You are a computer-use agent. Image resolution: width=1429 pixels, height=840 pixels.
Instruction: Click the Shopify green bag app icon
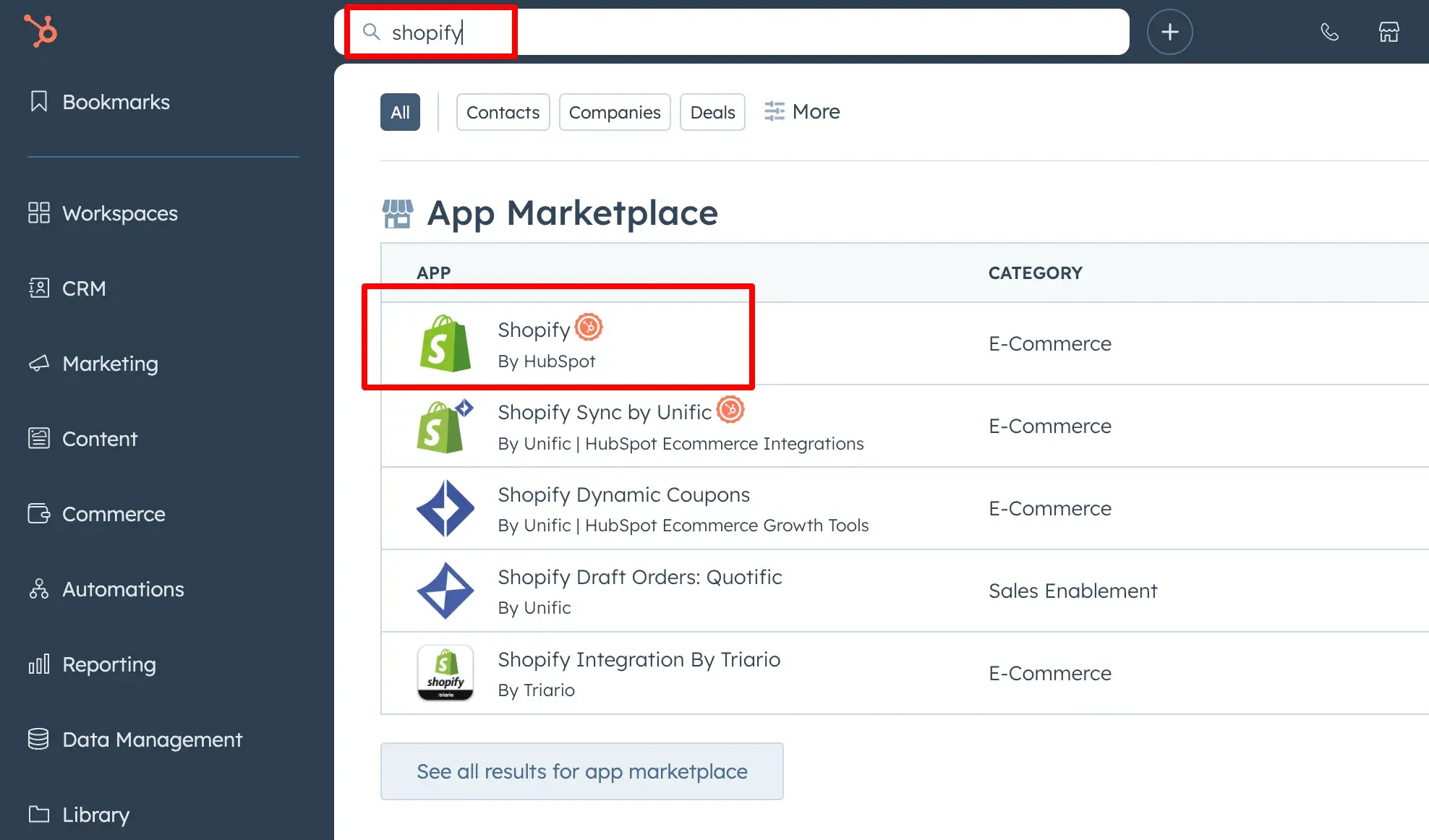[445, 344]
